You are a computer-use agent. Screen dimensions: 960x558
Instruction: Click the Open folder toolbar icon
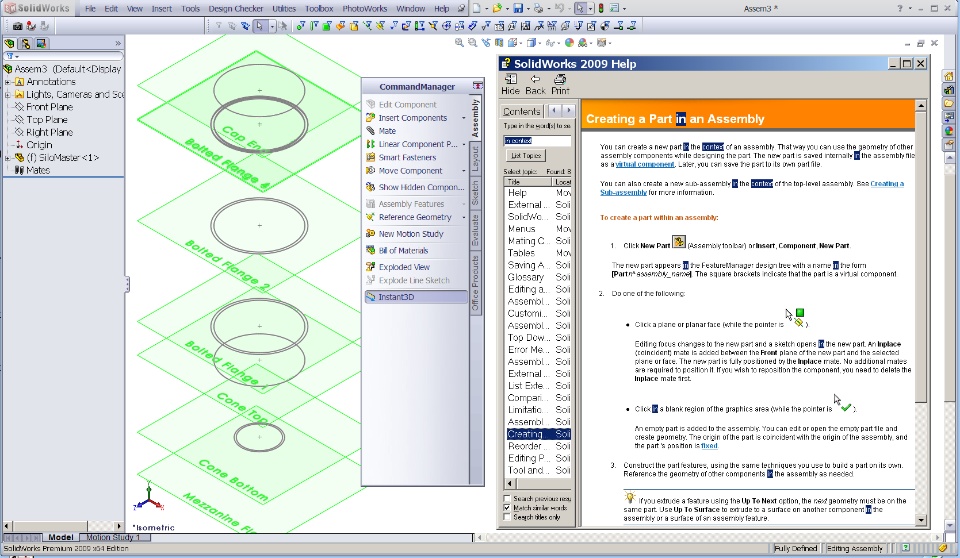(497, 9)
